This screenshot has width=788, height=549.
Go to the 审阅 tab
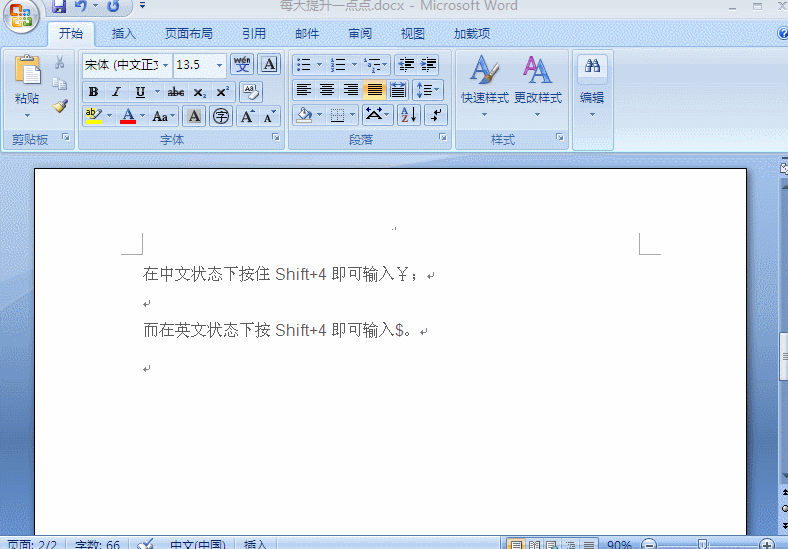(x=360, y=34)
